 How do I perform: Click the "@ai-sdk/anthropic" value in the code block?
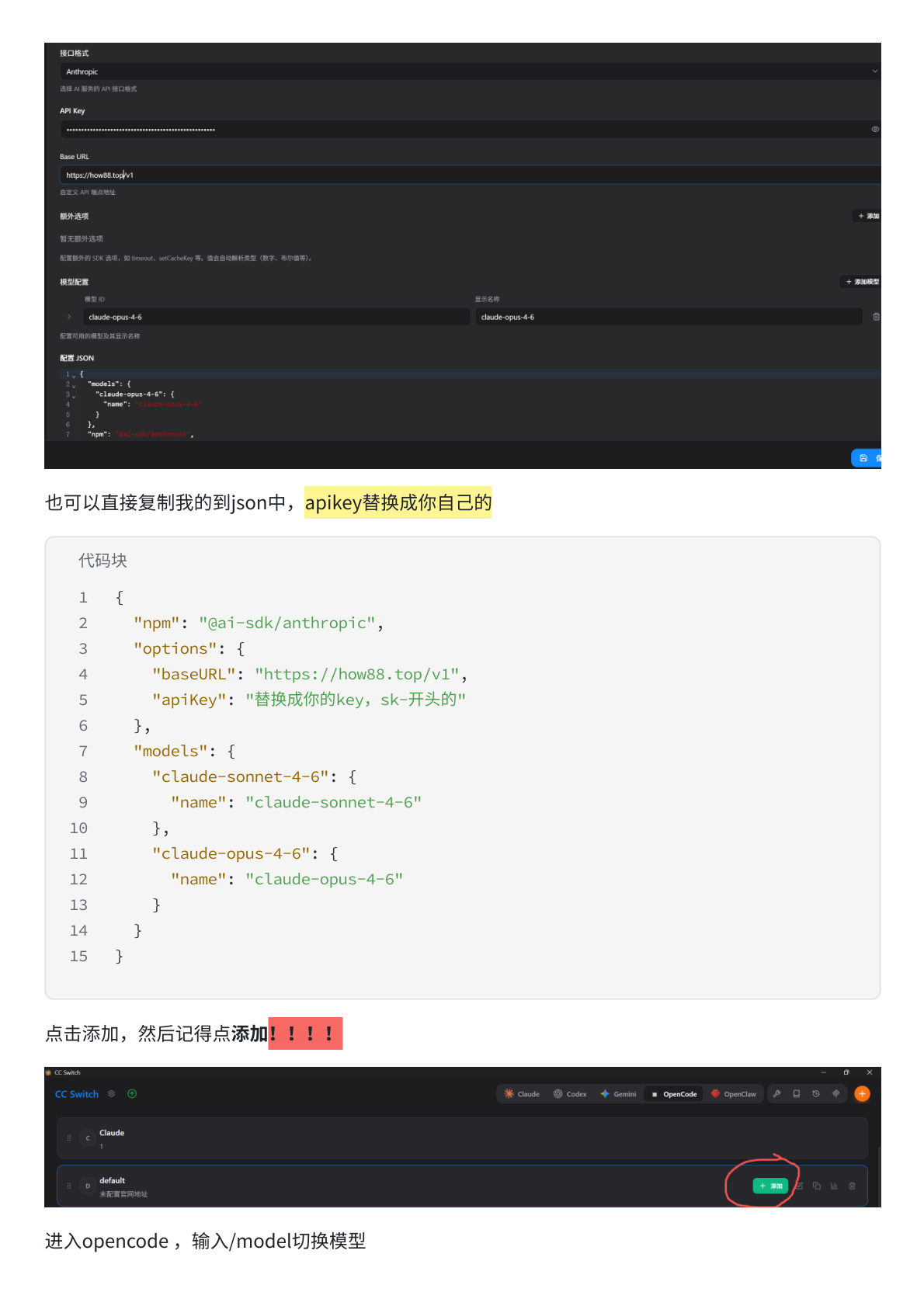287,623
